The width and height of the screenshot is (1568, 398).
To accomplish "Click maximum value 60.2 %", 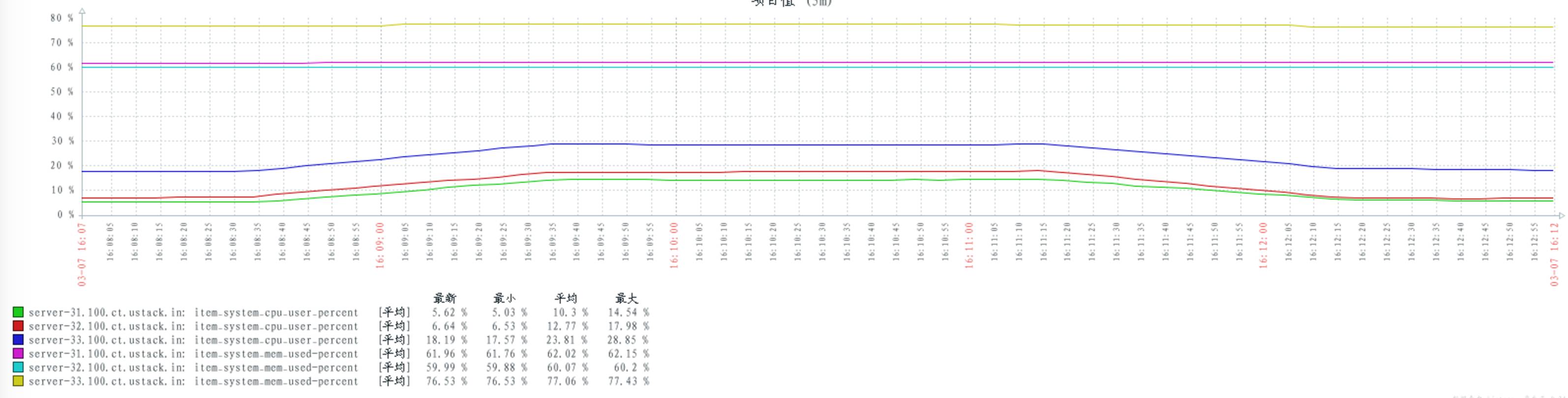I will [x=632, y=367].
